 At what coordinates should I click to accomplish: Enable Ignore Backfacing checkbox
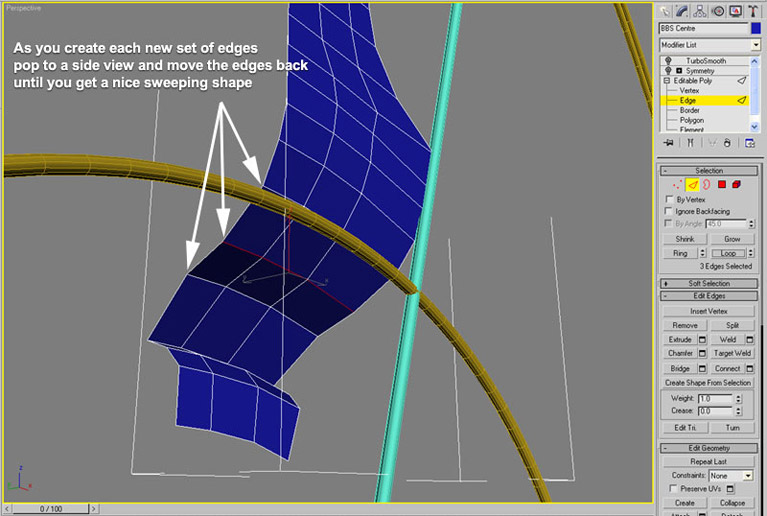pyautogui.click(x=670, y=211)
